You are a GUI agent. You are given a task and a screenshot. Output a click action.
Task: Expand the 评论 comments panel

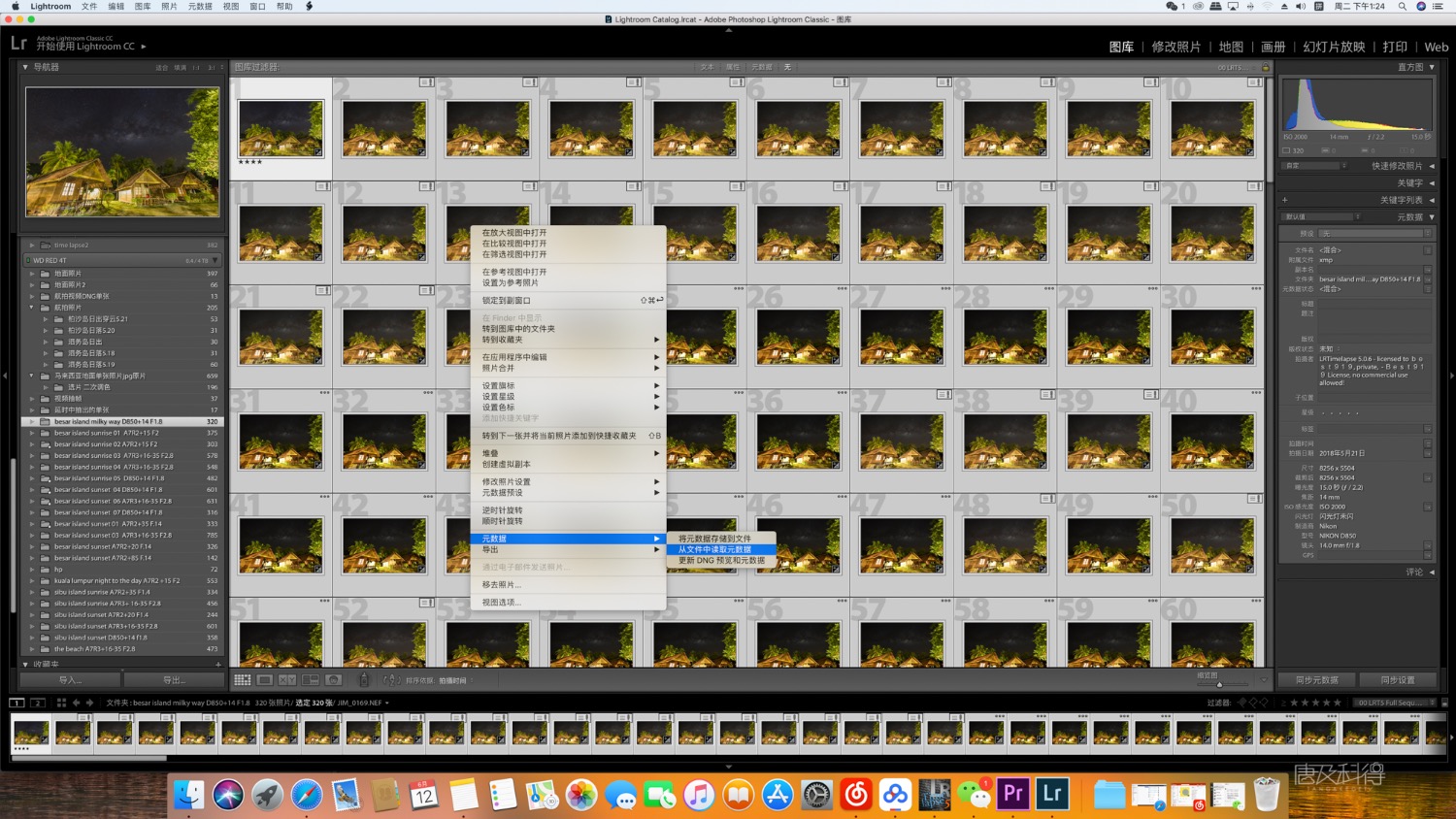(x=1432, y=572)
